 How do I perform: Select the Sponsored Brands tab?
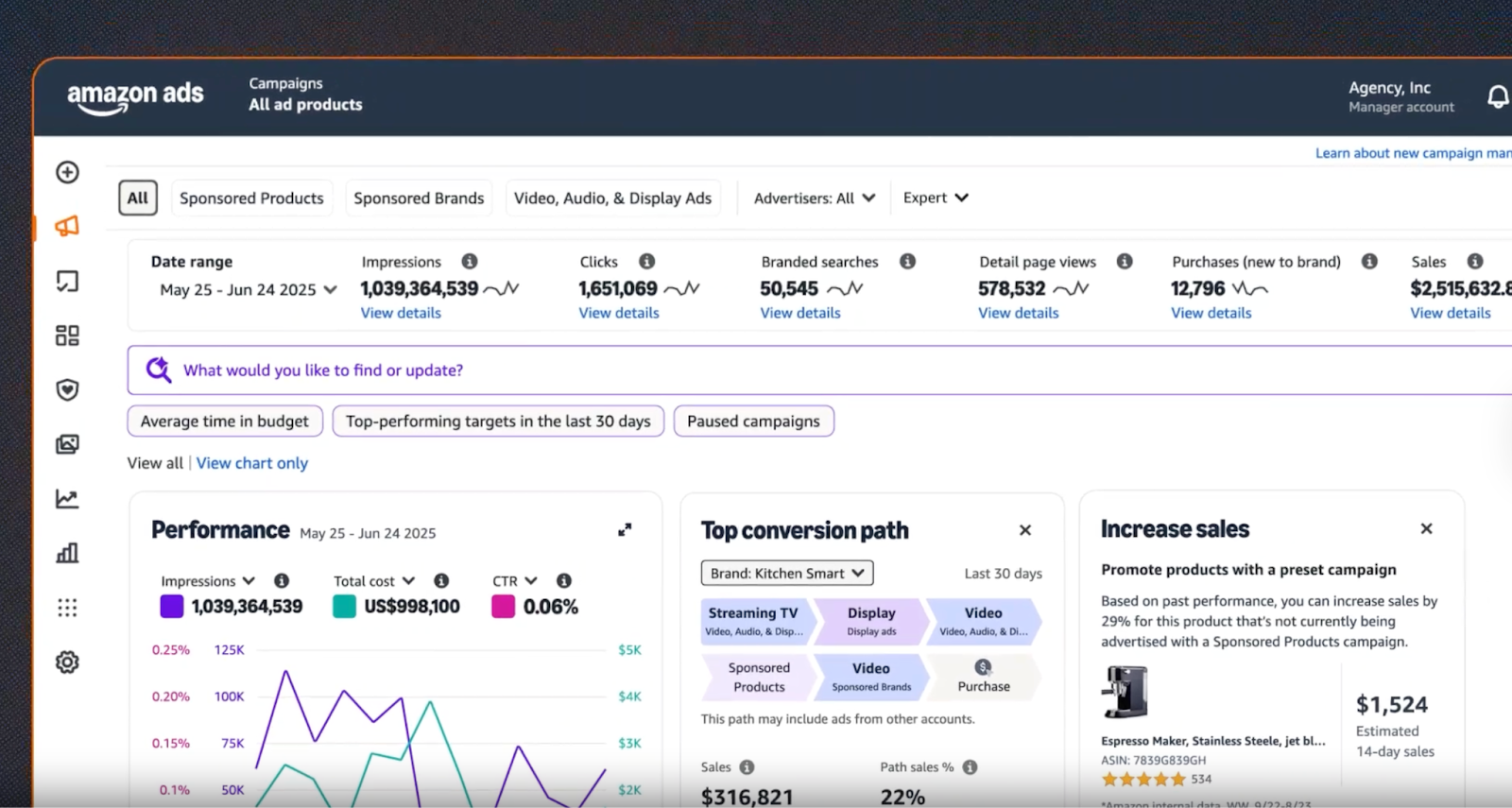pyautogui.click(x=419, y=198)
